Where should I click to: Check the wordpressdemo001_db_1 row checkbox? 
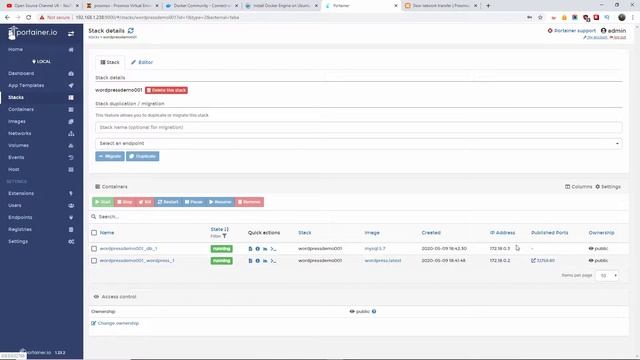pos(94,249)
